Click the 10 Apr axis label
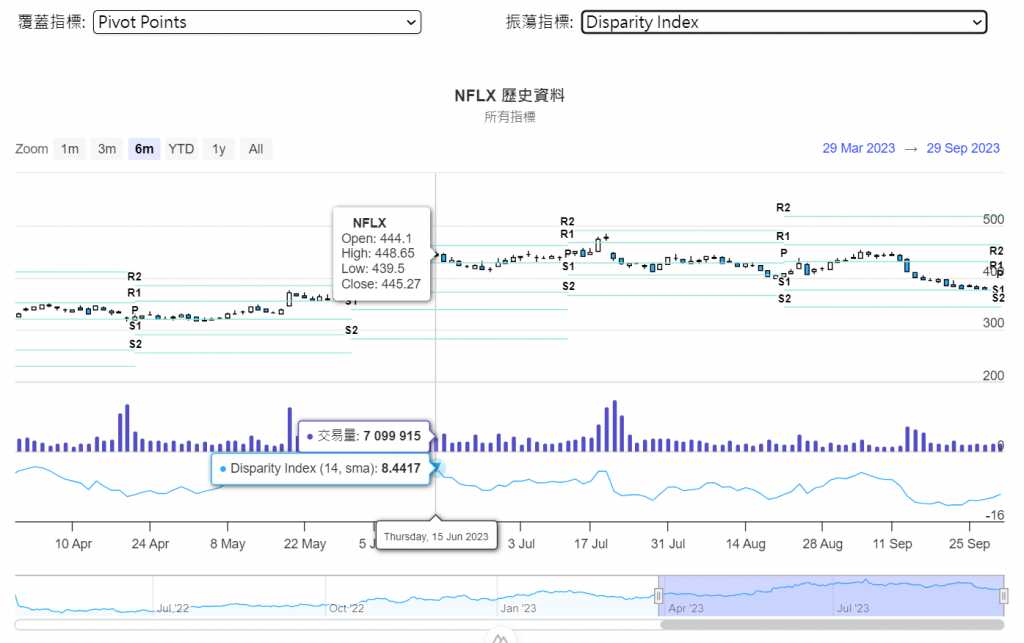 [x=73, y=544]
